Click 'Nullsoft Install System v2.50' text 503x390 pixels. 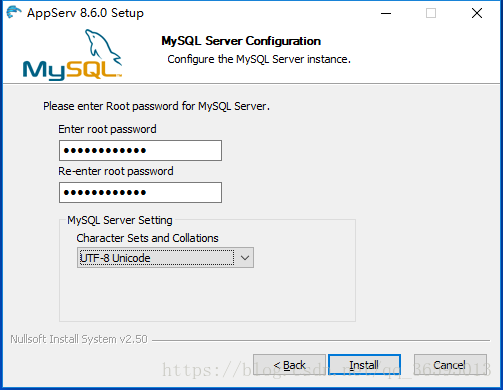click(x=79, y=339)
